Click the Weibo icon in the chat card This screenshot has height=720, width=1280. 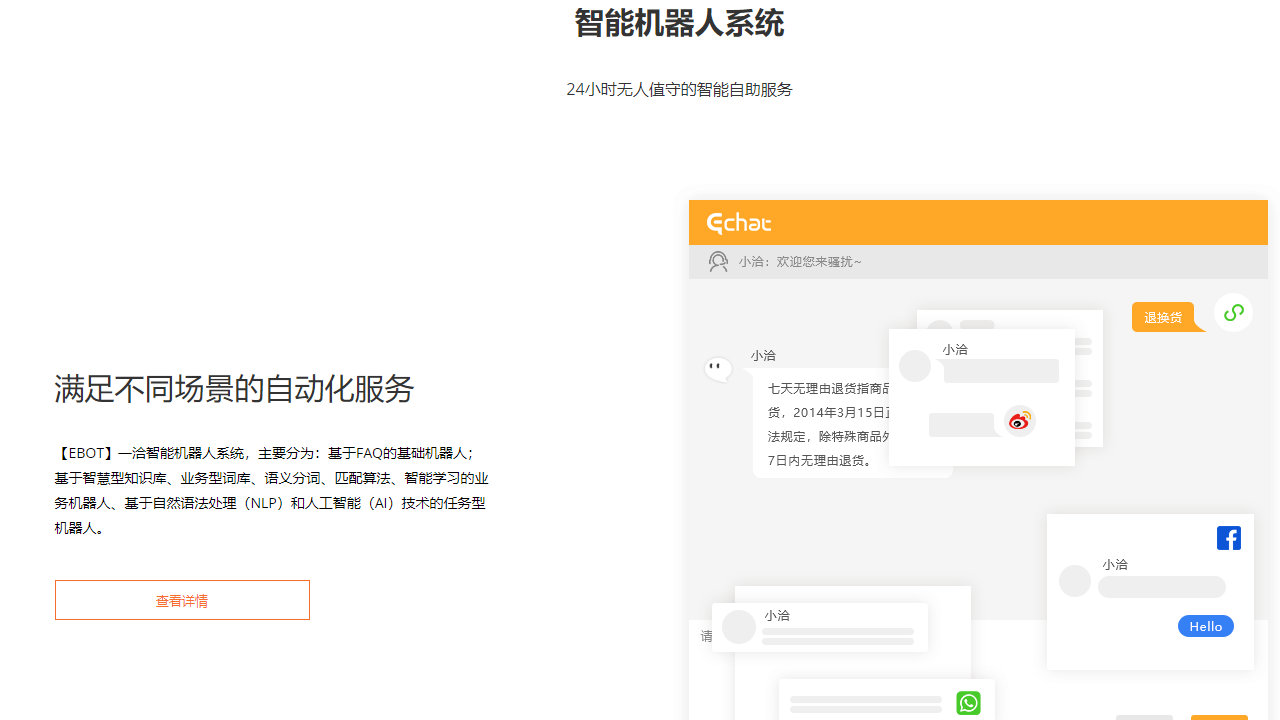click(x=1019, y=421)
